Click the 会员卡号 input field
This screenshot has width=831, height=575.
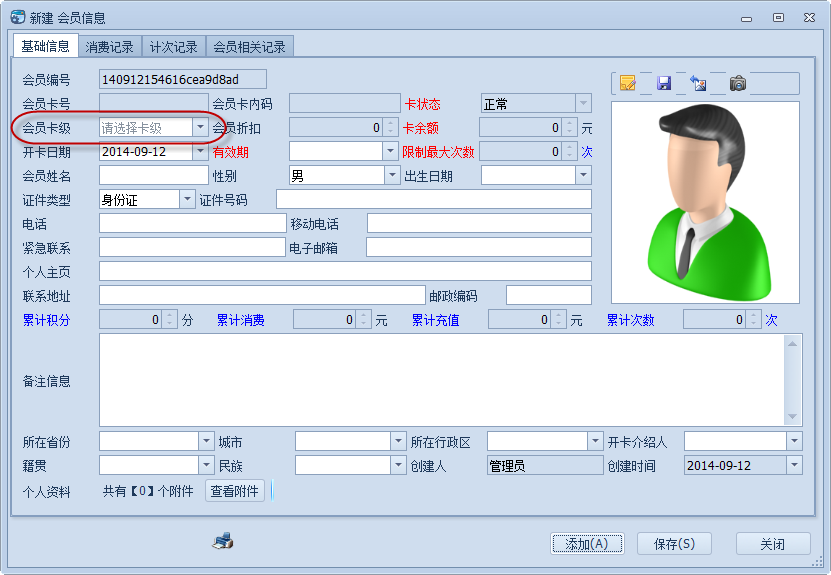[154, 103]
